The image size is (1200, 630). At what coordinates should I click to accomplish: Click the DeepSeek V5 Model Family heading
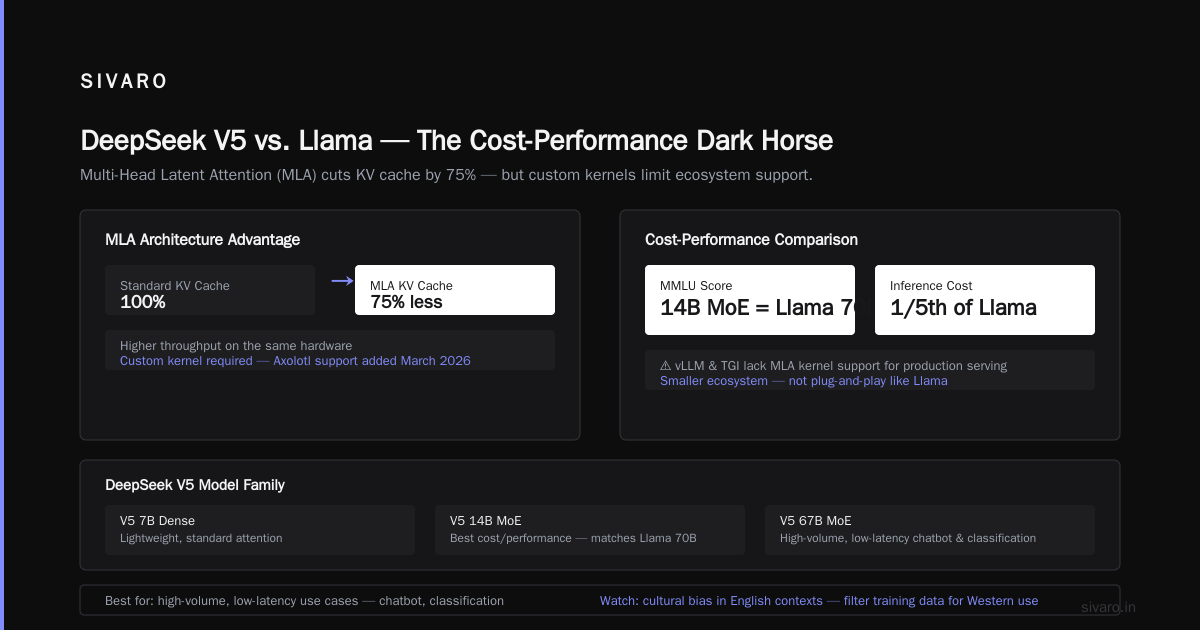tap(195, 485)
